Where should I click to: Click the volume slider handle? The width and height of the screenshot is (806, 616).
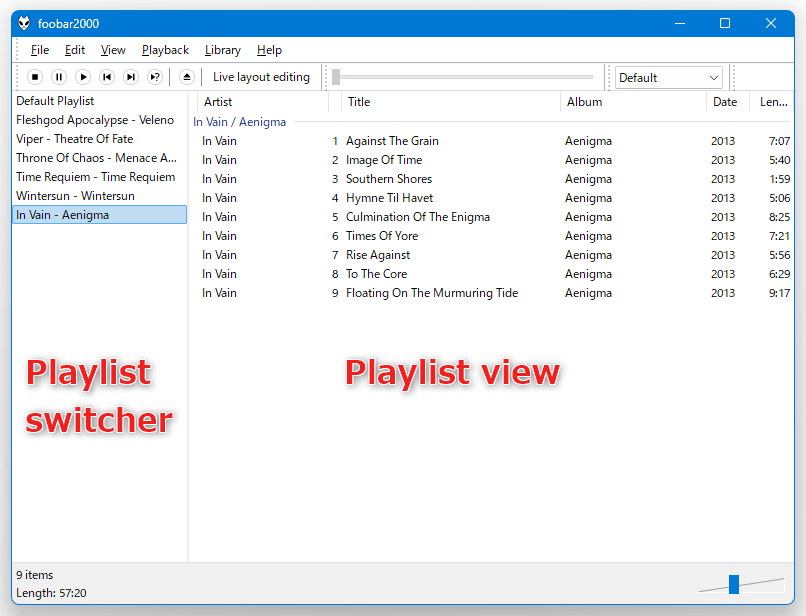[734, 584]
